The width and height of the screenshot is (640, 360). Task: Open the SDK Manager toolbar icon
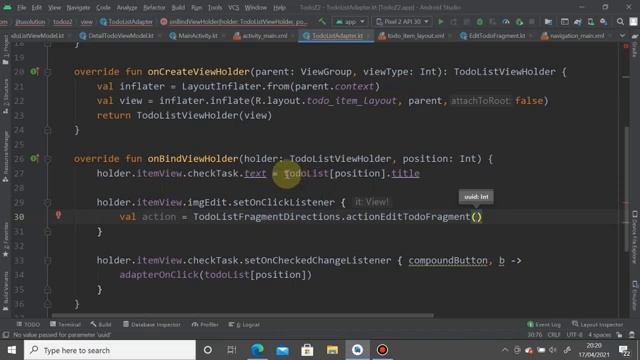[604, 21]
